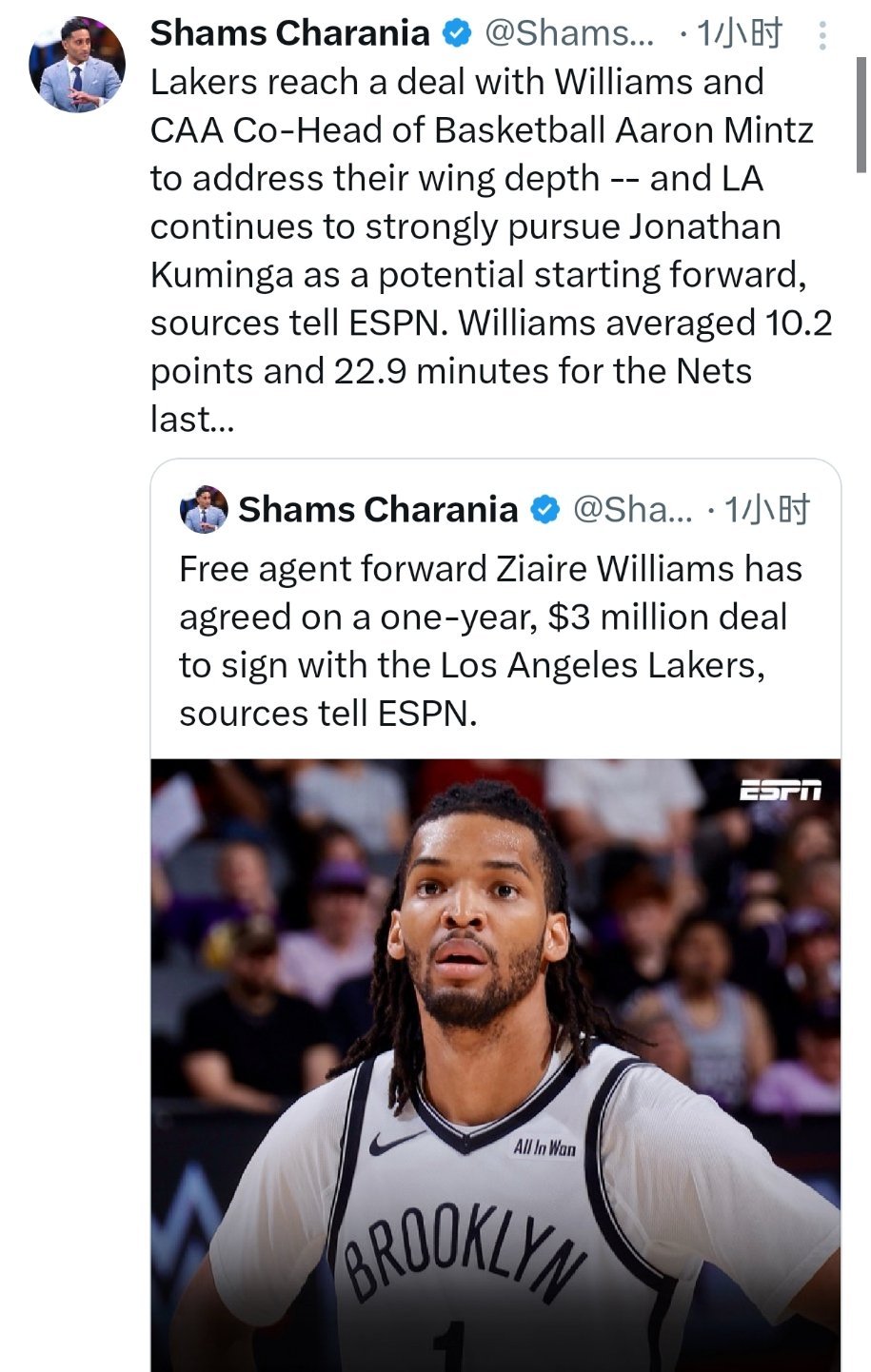The width and height of the screenshot is (871, 1372).
Task: Open Shams Charania's large profile avatar
Action: 77,65
